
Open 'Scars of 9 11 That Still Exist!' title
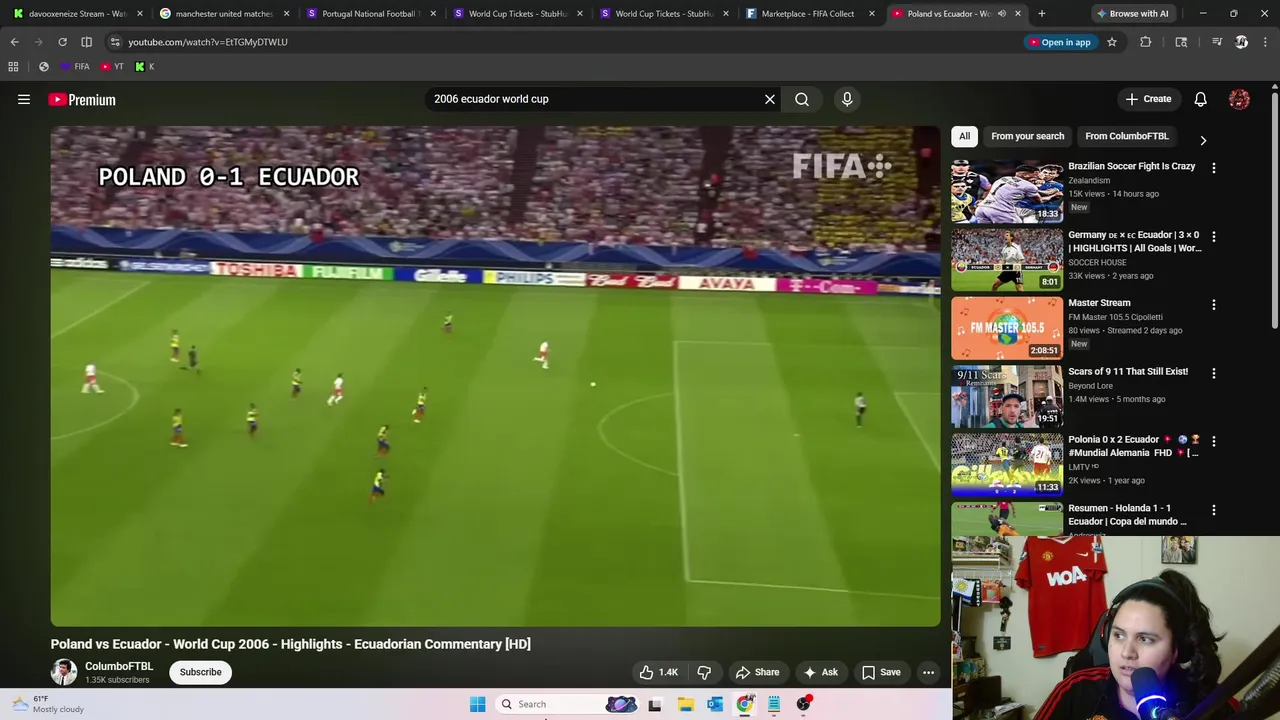[x=1128, y=371]
